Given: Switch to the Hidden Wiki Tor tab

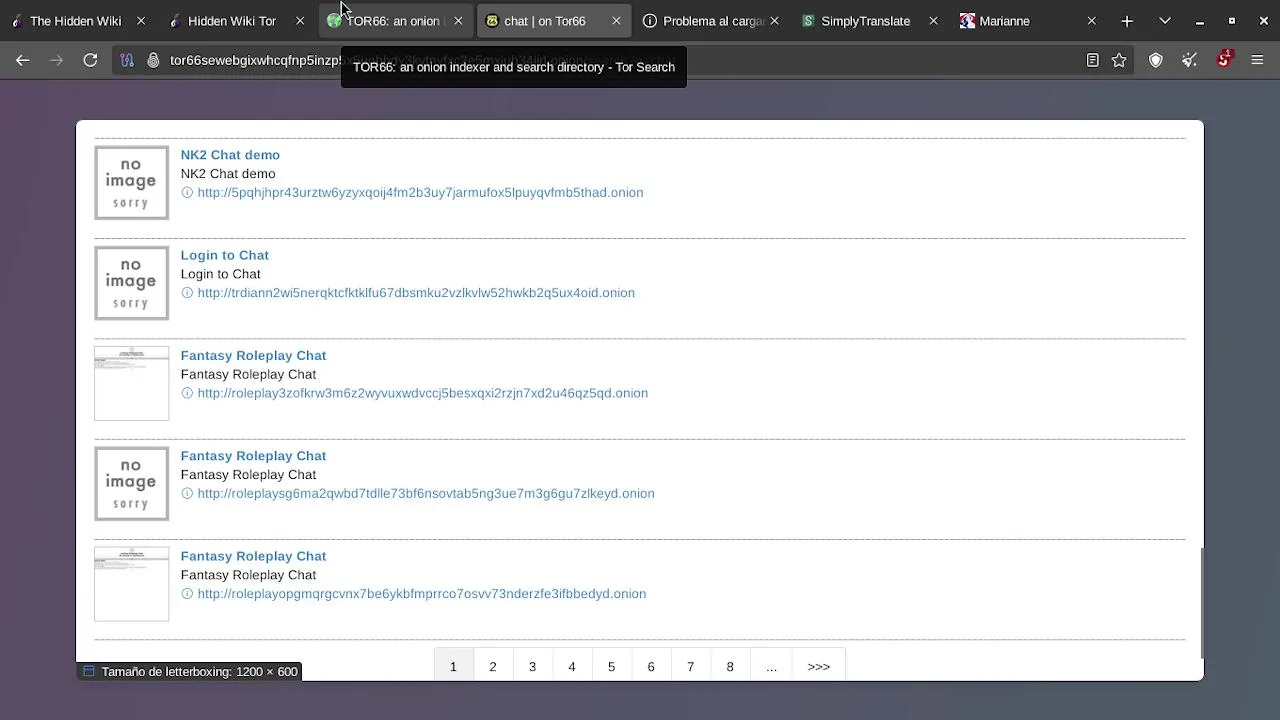Looking at the screenshot, I should (231, 21).
